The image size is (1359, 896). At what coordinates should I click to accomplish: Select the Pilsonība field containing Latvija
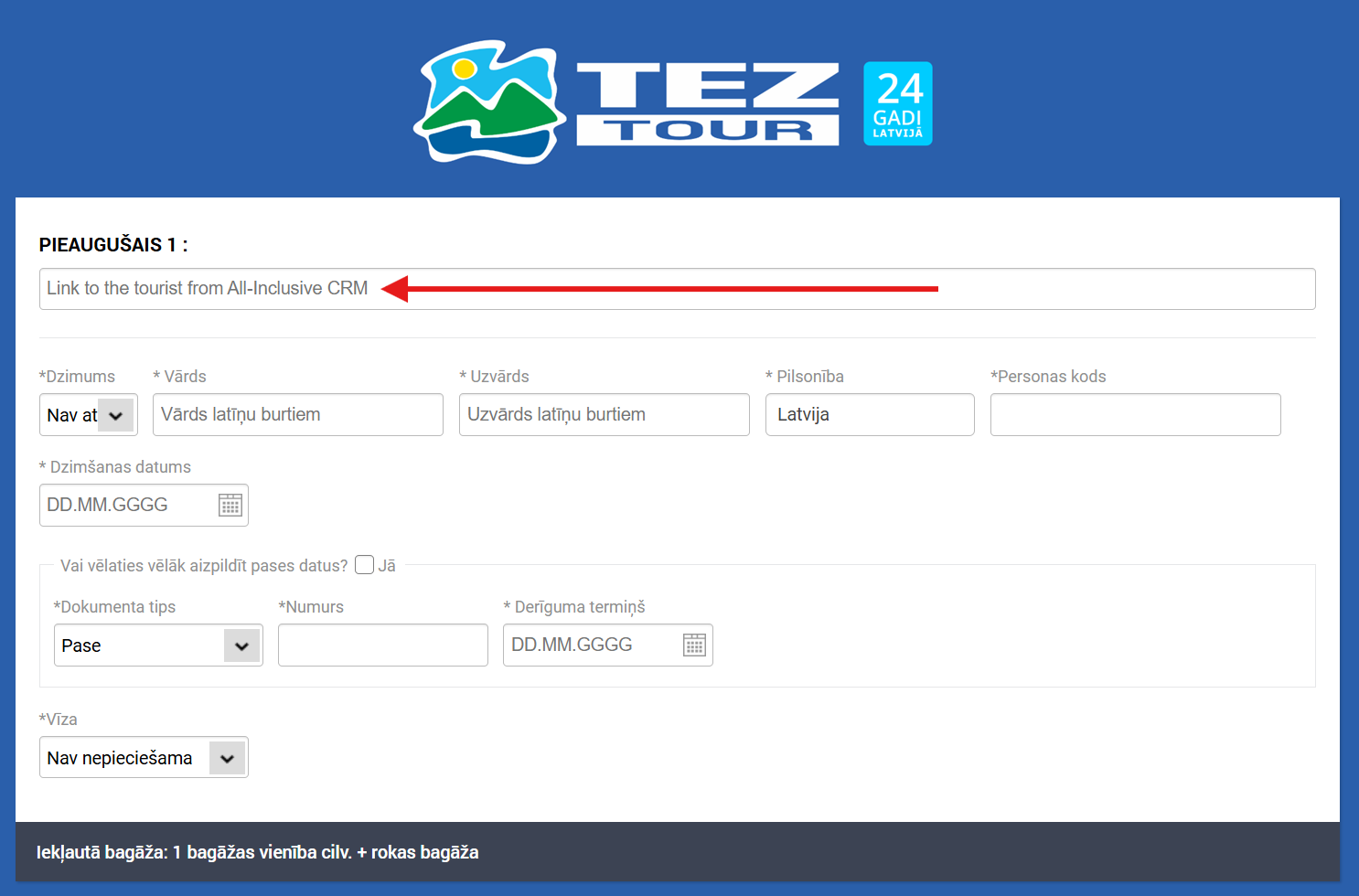[x=869, y=415]
